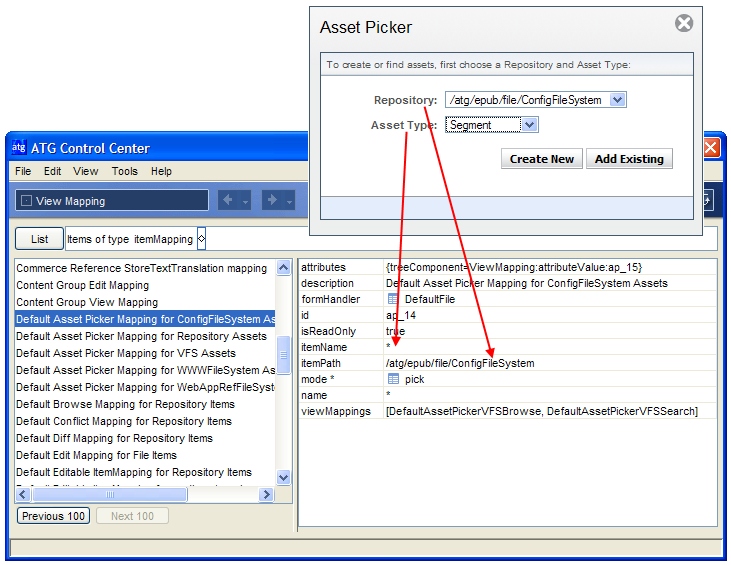
Task: Open the back arrow history dropdown
Action: pos(245,201)
